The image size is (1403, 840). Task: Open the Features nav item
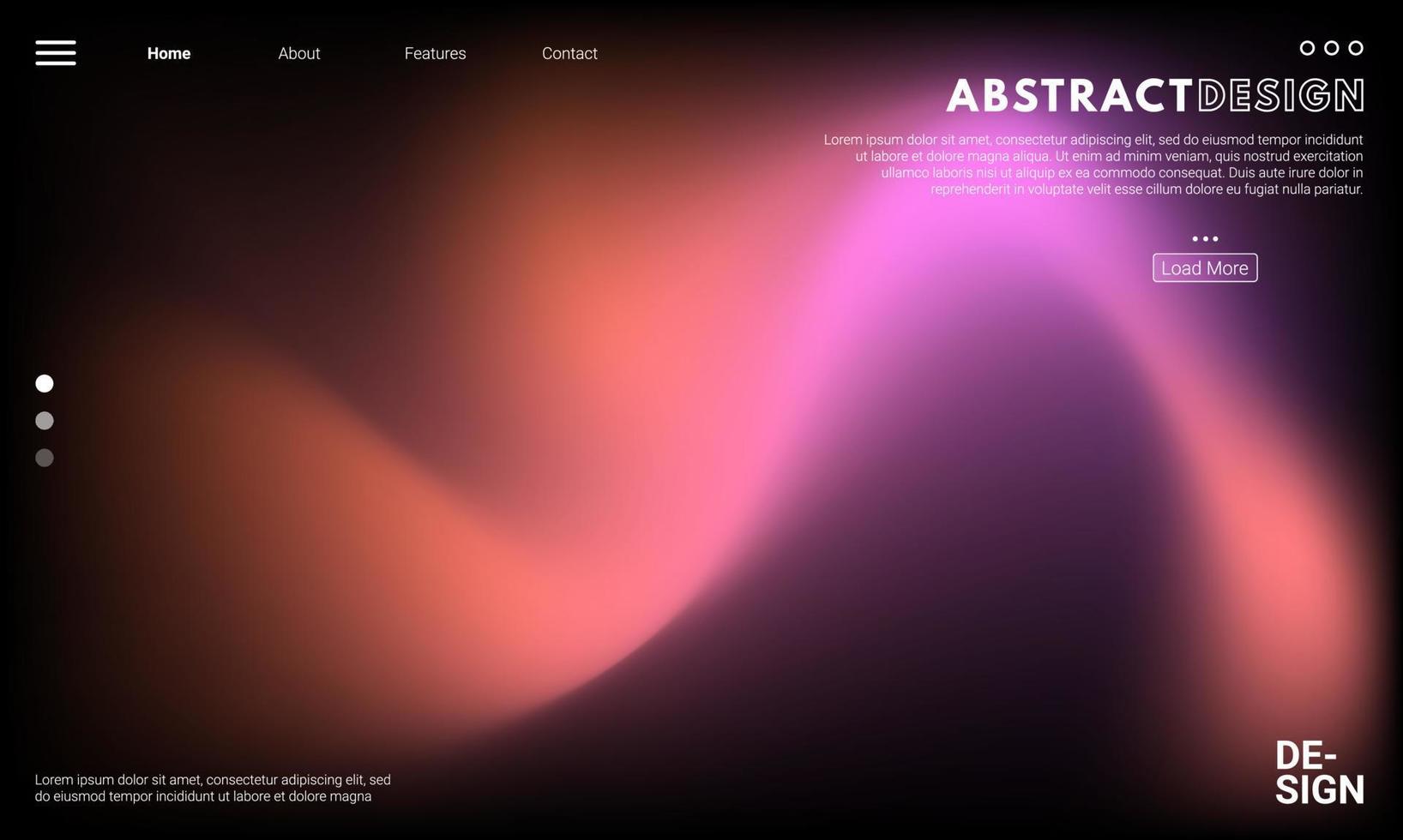pos(436,53)
